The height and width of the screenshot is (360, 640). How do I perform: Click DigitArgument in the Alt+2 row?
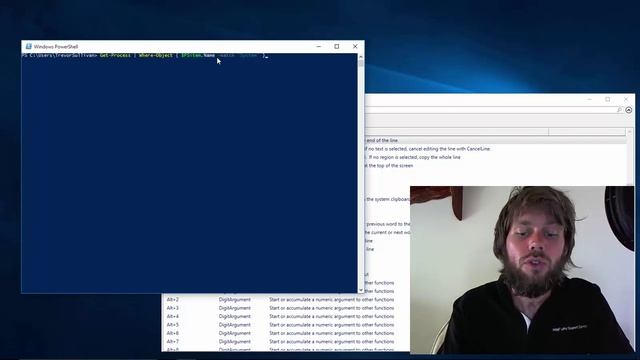pyautogui.click(x=235, y=300)
